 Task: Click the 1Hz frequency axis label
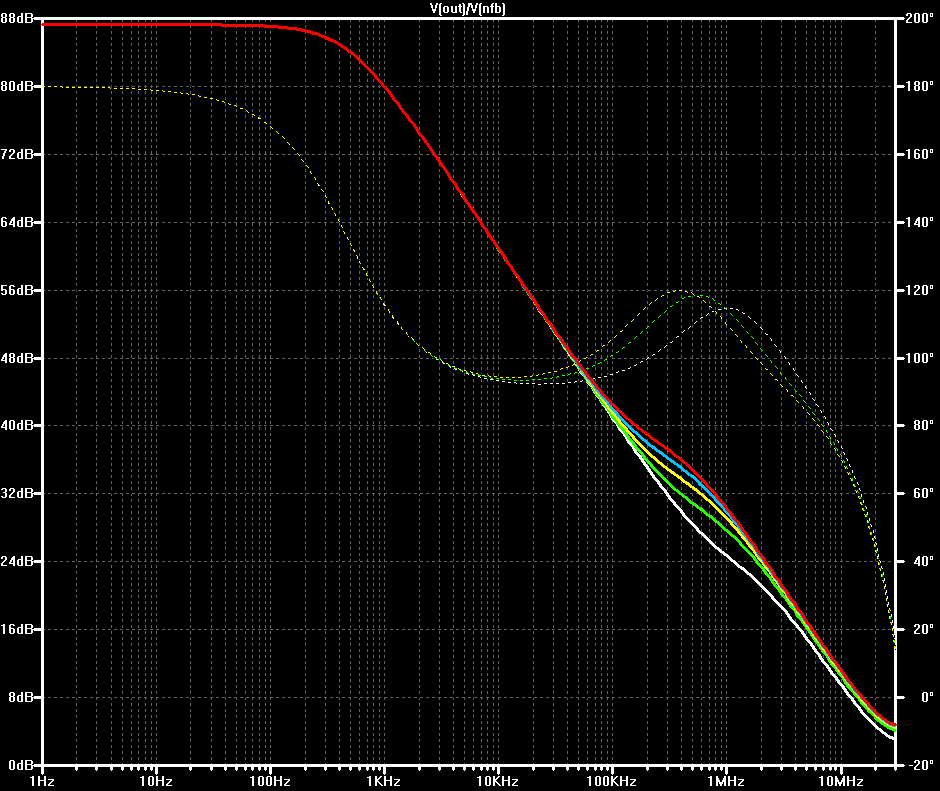42,781
